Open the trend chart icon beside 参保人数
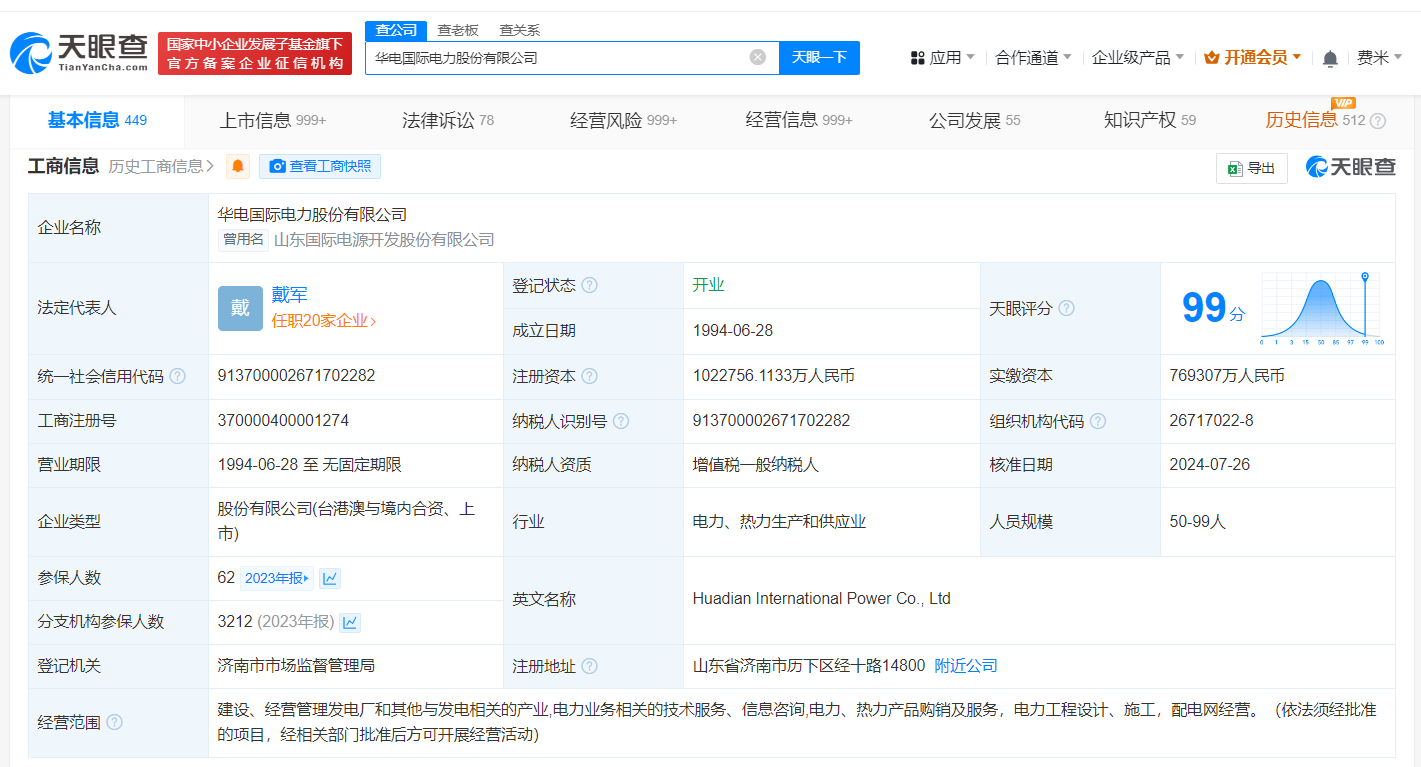Screen dimensions: 1421x767 tap(330, 578)
